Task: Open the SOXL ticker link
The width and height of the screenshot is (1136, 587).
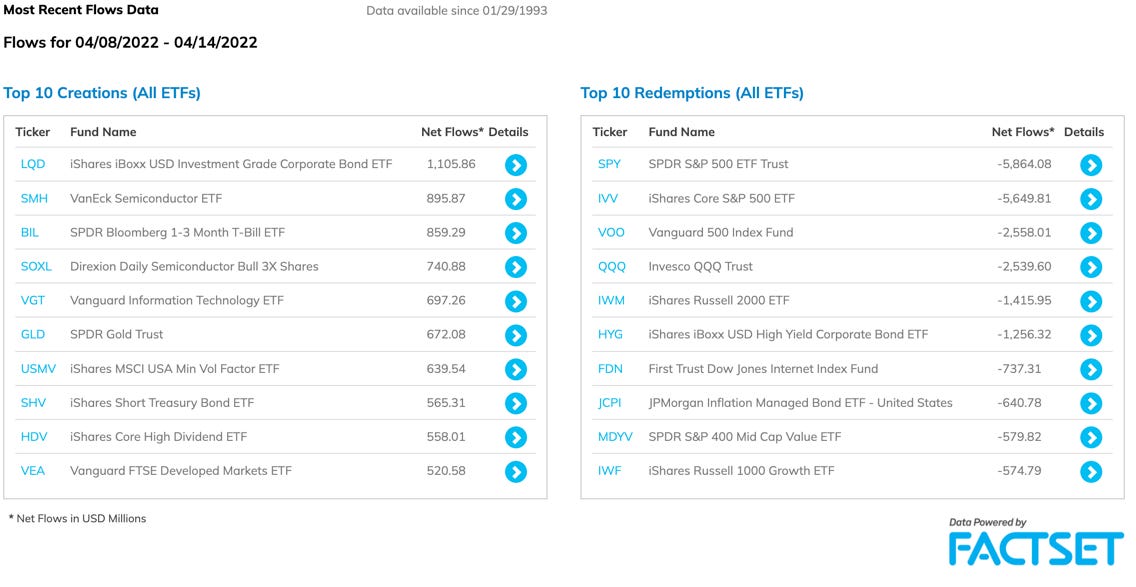Action: 36,266
